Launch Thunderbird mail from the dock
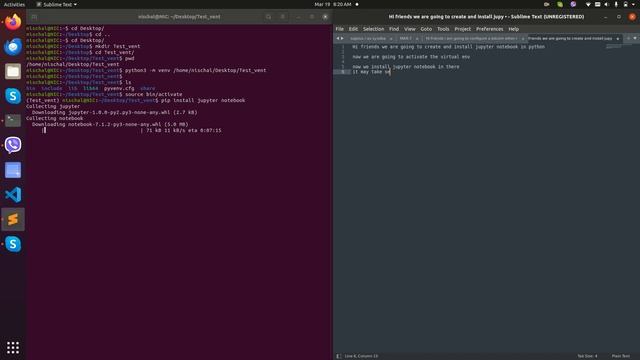This screenshot has width=640, height=360. coord(13,47)
